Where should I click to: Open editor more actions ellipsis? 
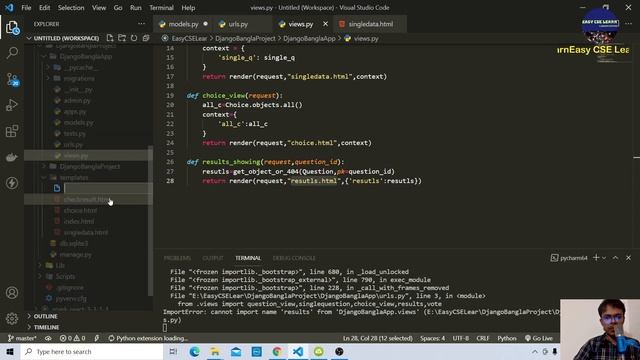(628, 24)
